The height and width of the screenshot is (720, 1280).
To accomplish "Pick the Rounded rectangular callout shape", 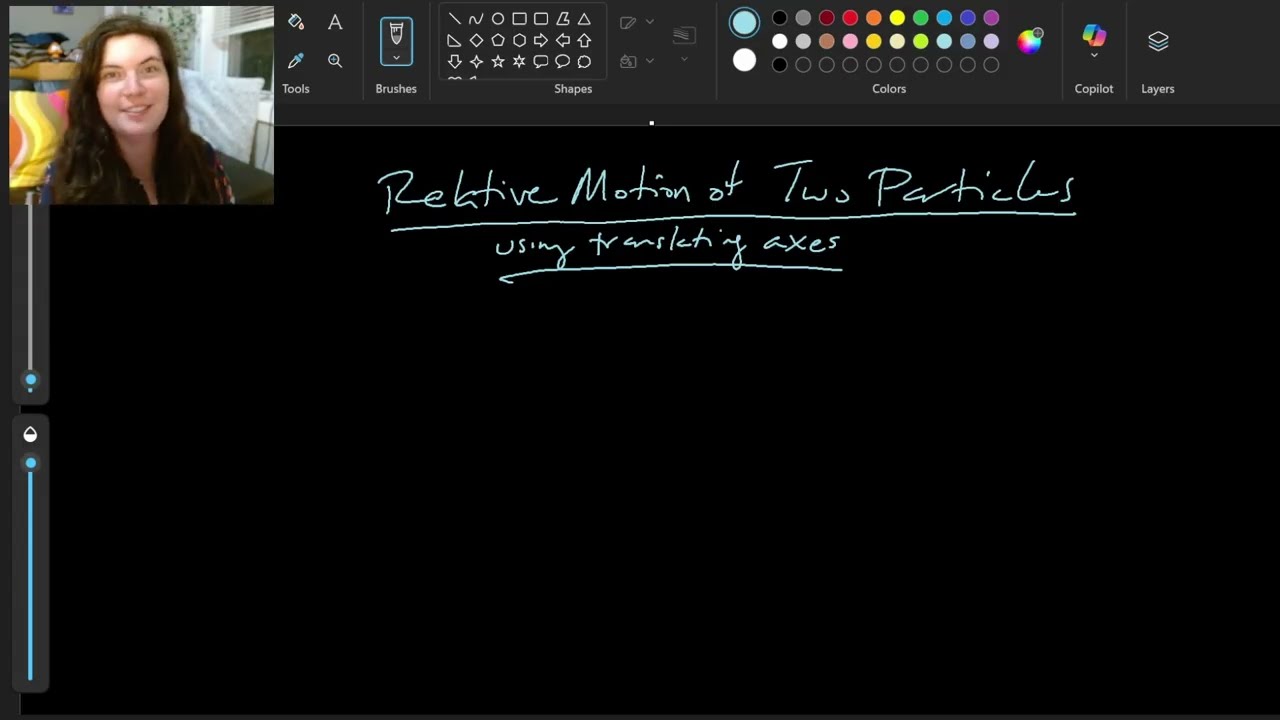I will click(541, 61).
